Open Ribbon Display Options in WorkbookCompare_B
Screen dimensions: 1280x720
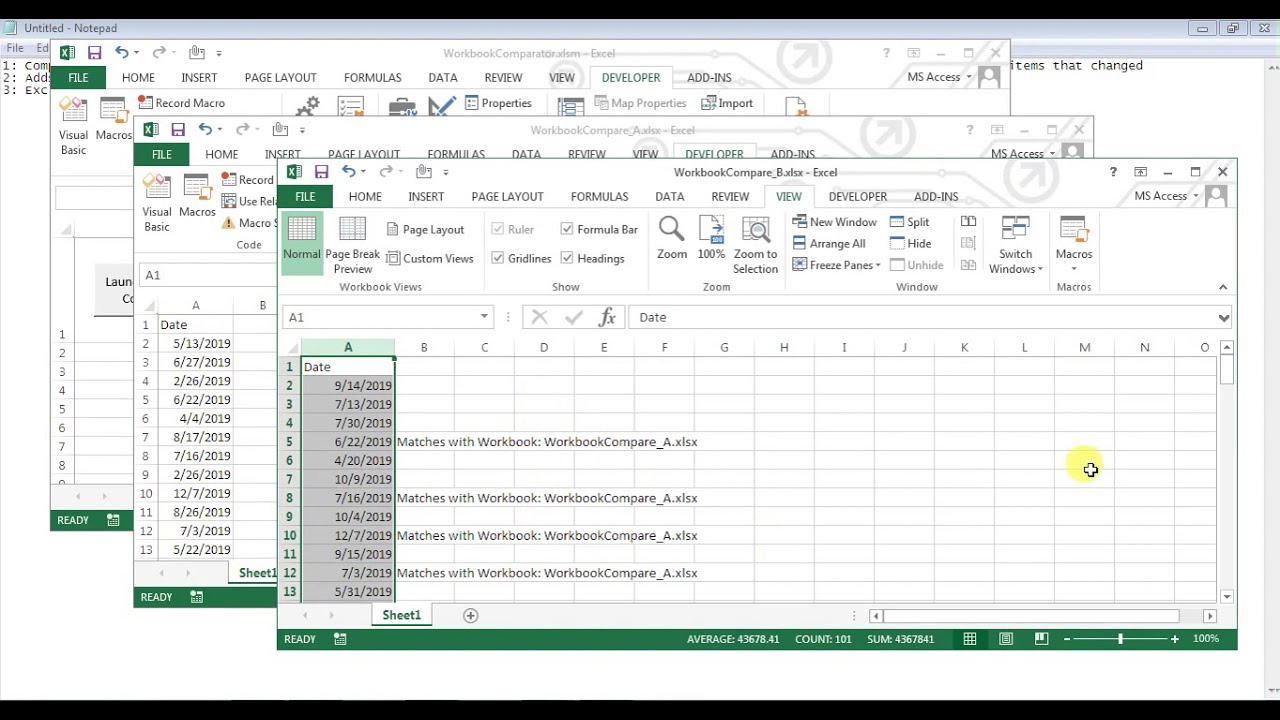click(x=1140, y=172)
